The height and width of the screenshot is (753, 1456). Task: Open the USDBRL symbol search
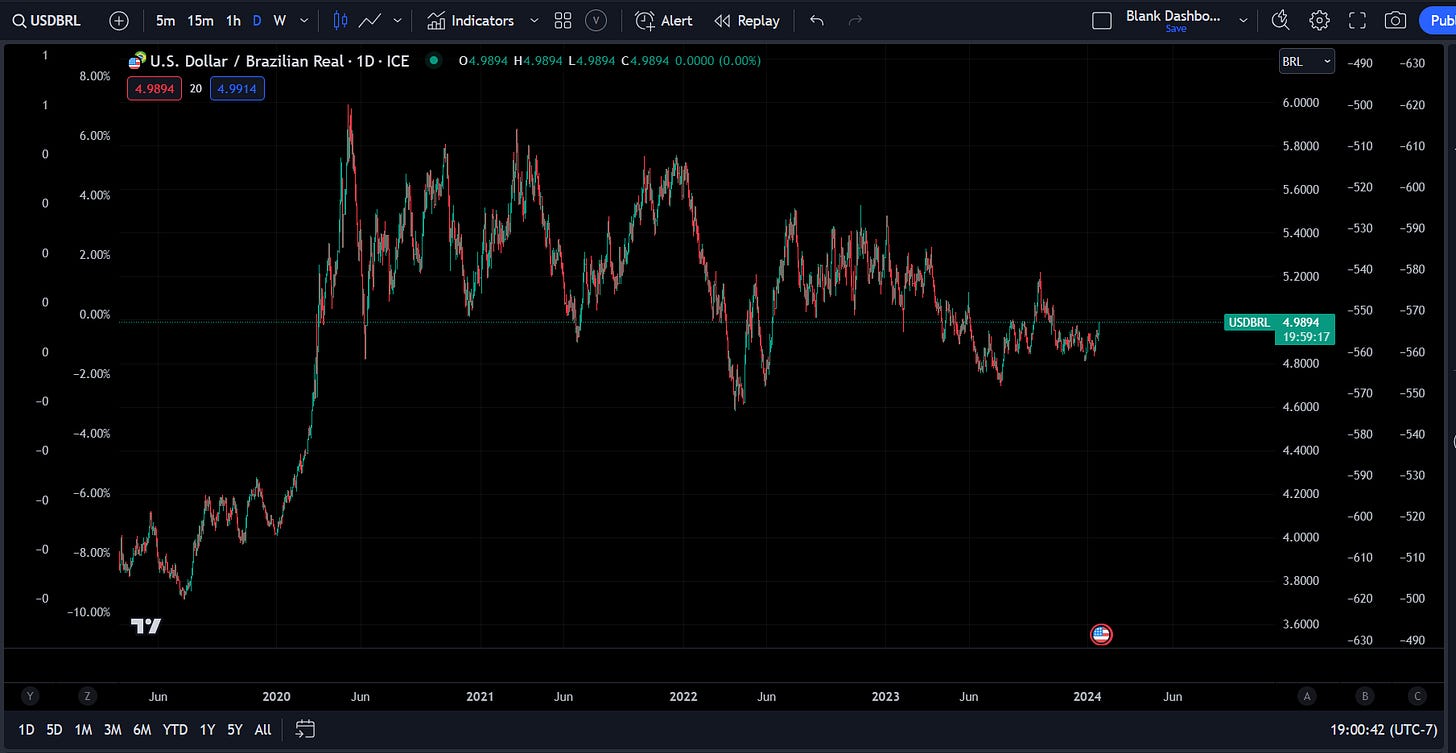click(x=46, y=20)
